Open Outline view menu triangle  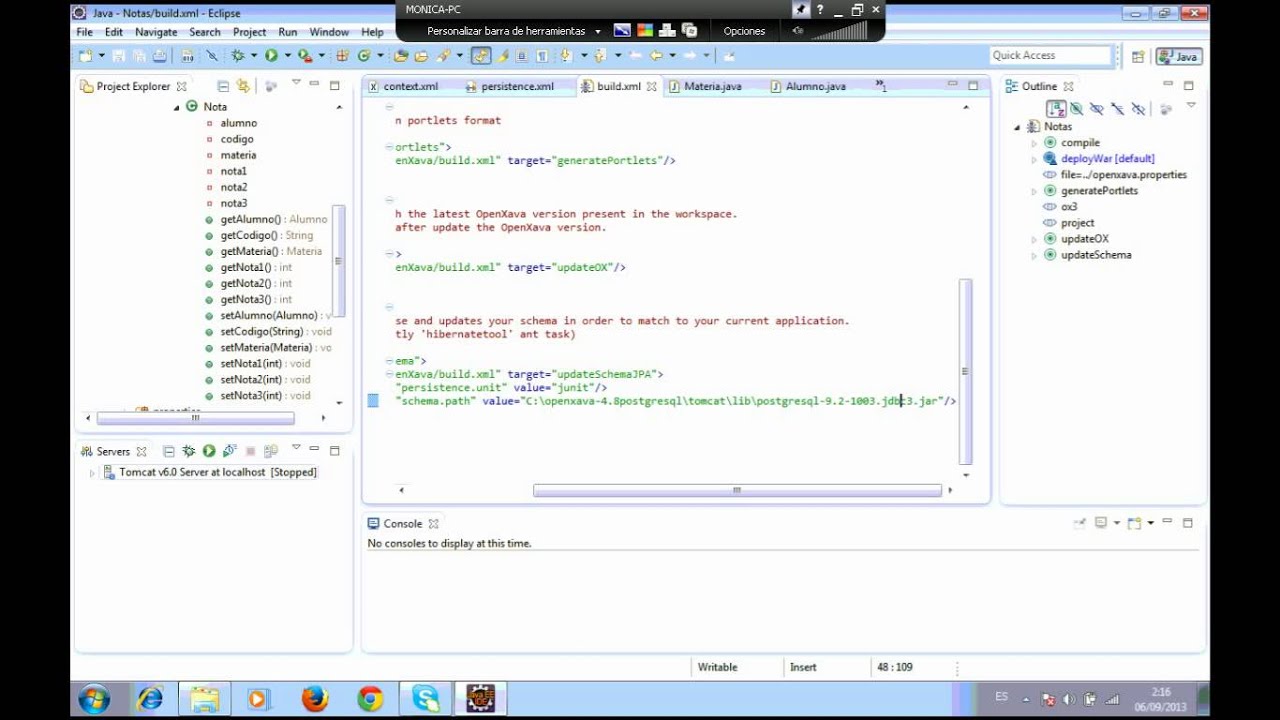pyautogui.click(x=1191, y=105)
